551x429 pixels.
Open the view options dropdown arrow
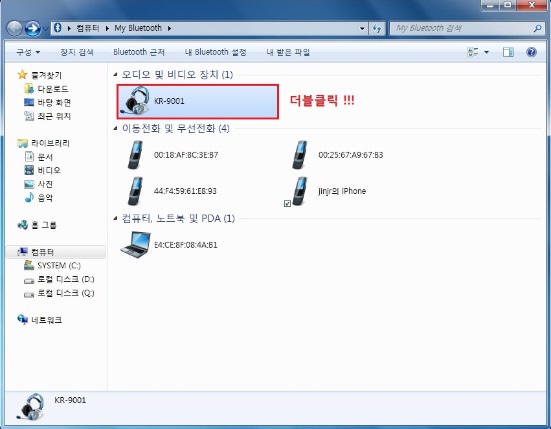coord(487,52)
